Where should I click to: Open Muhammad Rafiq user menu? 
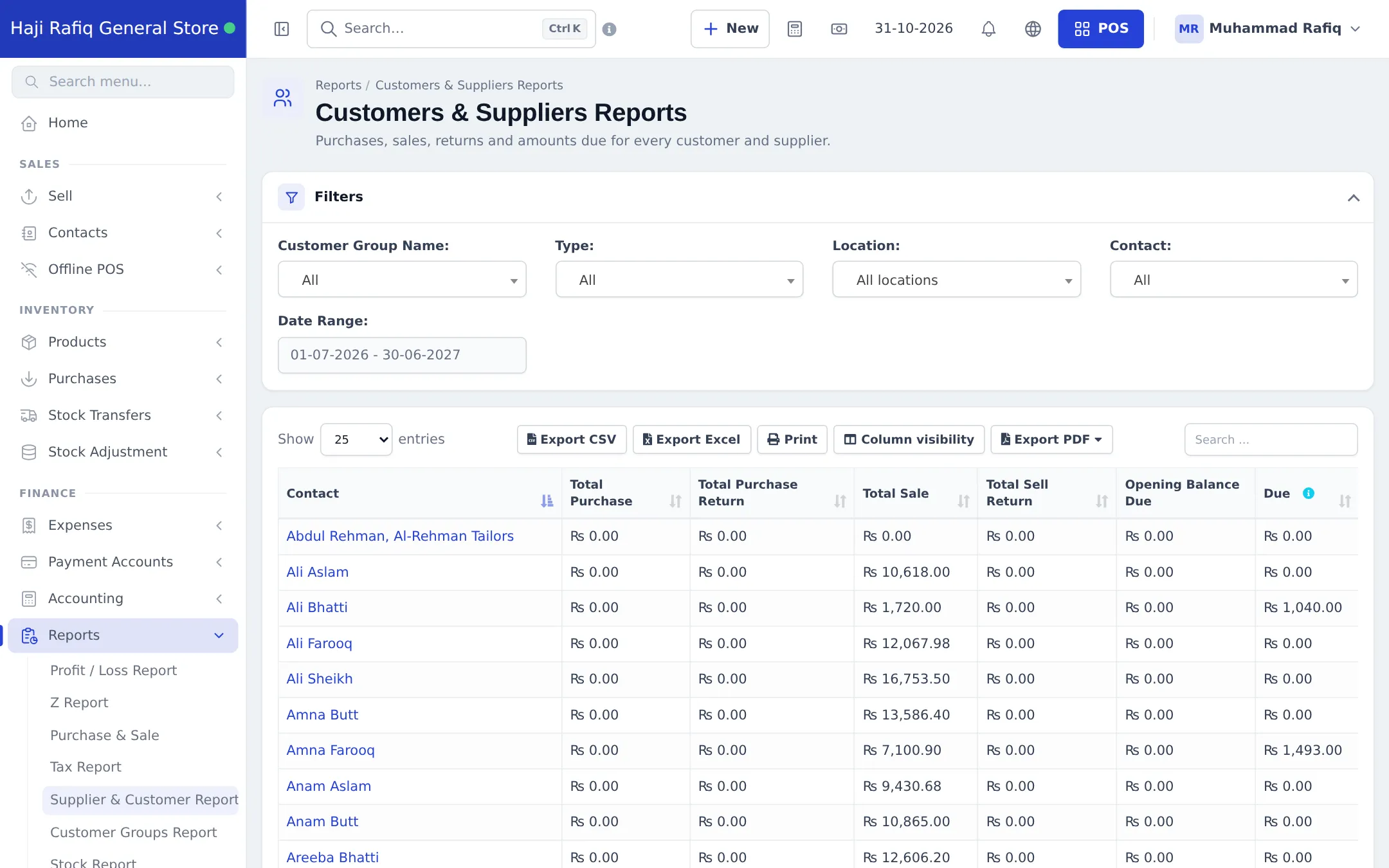coord(1267,29)
